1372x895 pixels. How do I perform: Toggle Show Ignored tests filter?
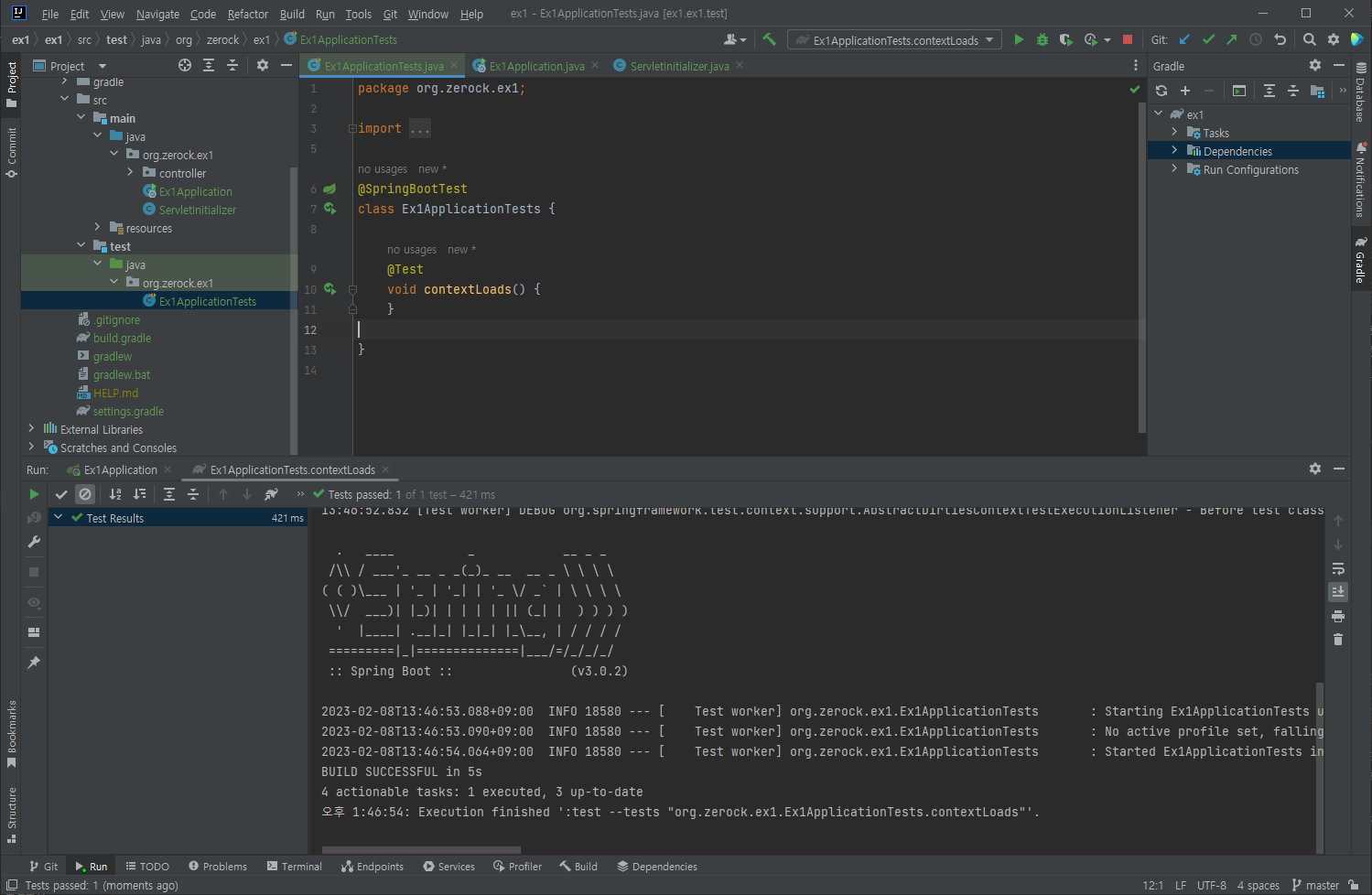click(x=85, y=494)
